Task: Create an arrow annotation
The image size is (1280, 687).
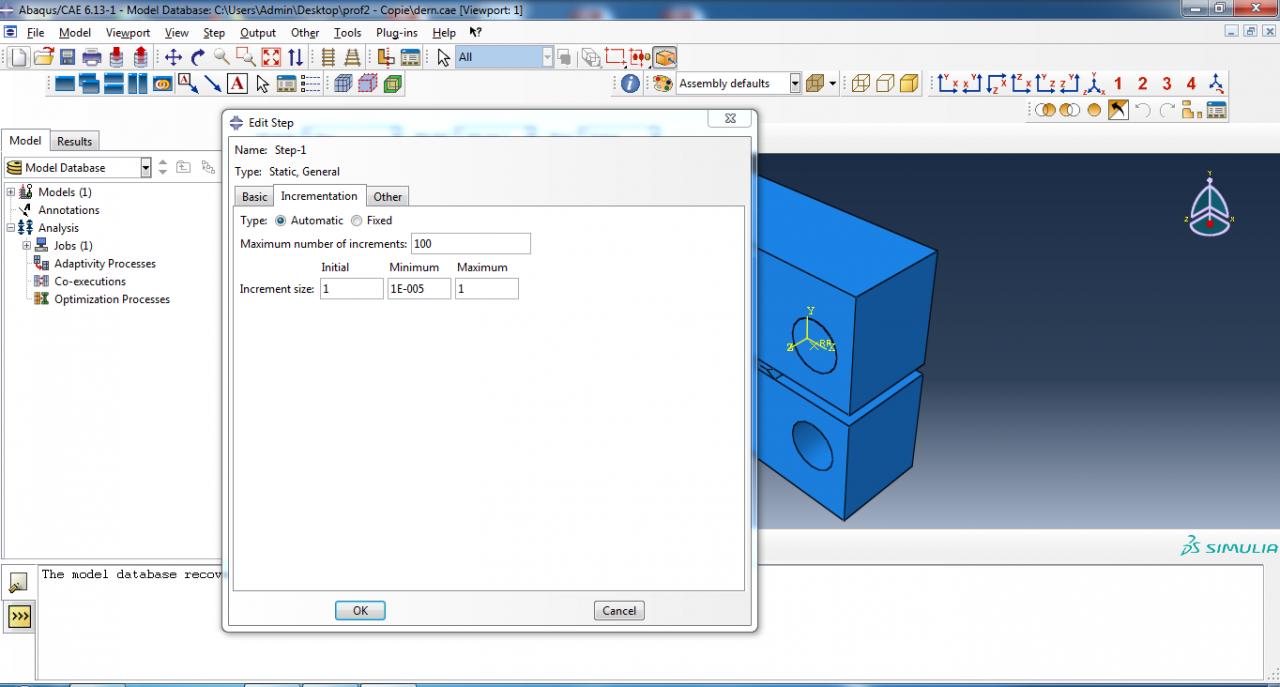Action: pyautogui.click(x=212, y=84)
